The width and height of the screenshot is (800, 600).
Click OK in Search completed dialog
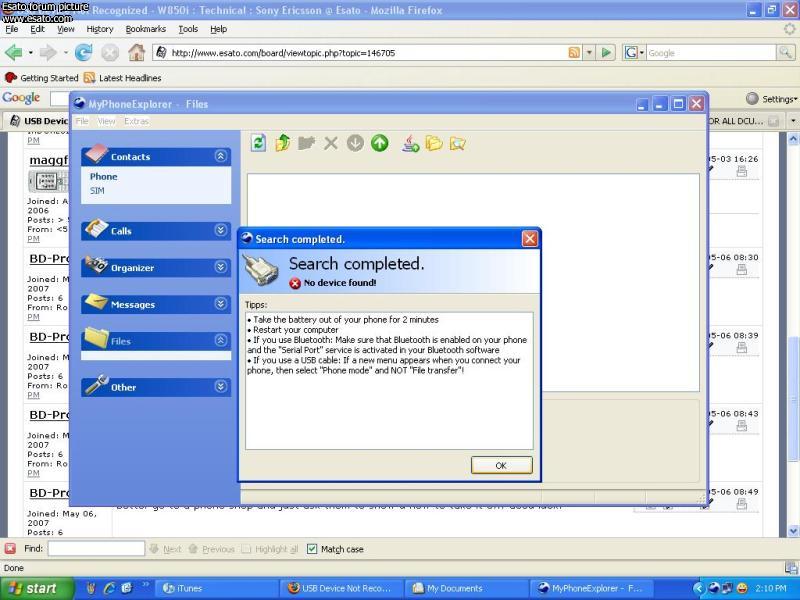[x=502, y=465]
